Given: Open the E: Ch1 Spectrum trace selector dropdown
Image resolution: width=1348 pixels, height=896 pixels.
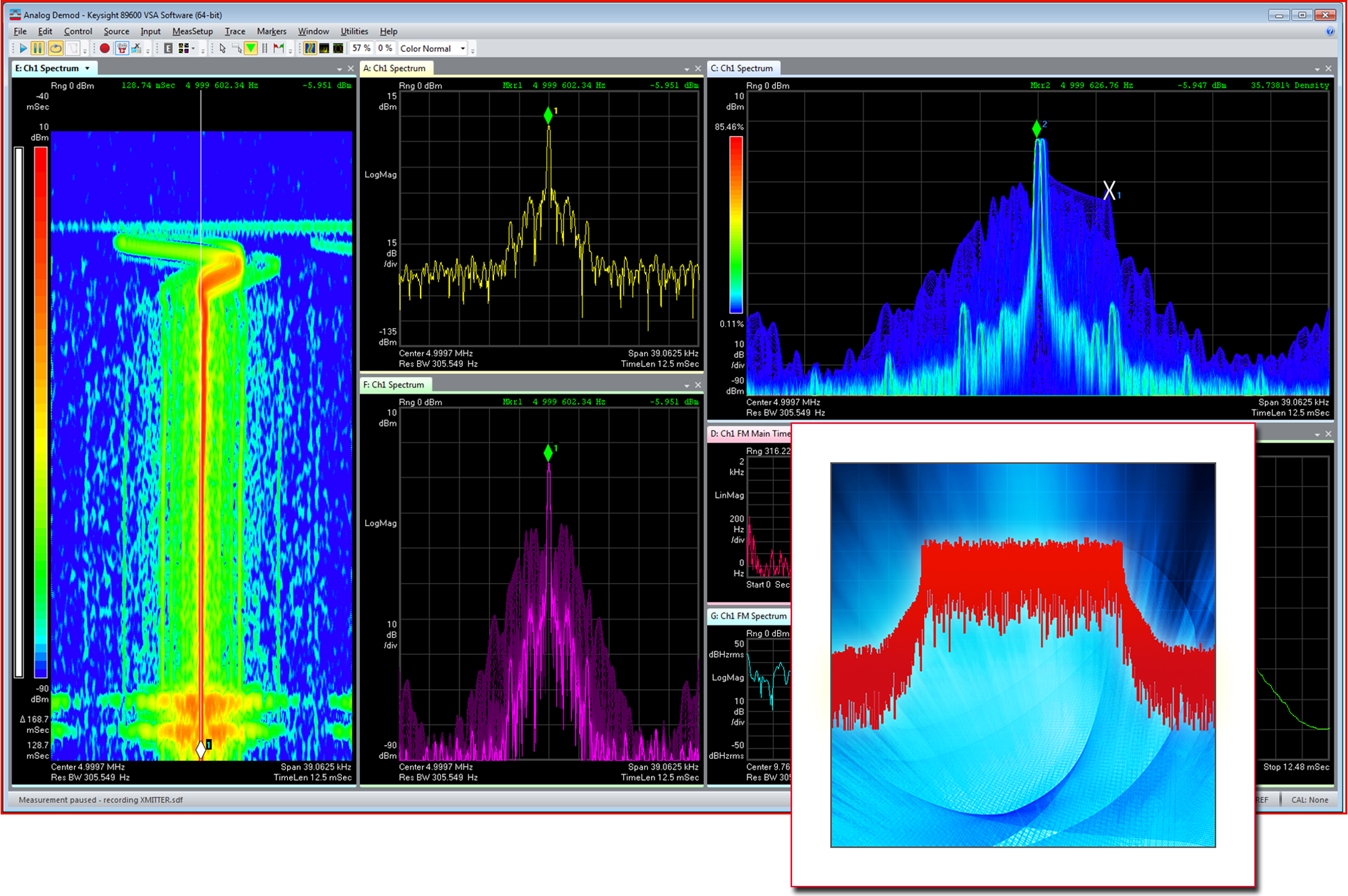Looking at the screenshot, I should point(87,68).
